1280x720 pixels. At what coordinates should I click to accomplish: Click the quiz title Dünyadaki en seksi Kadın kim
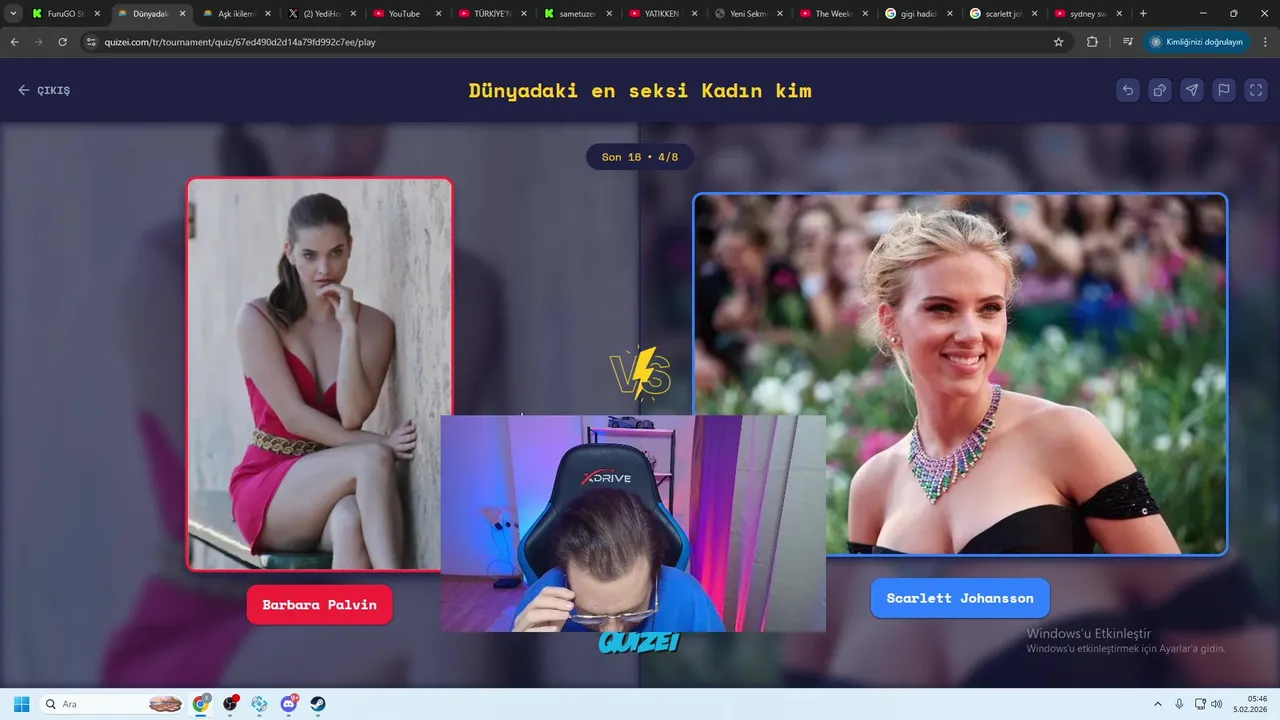640,90
